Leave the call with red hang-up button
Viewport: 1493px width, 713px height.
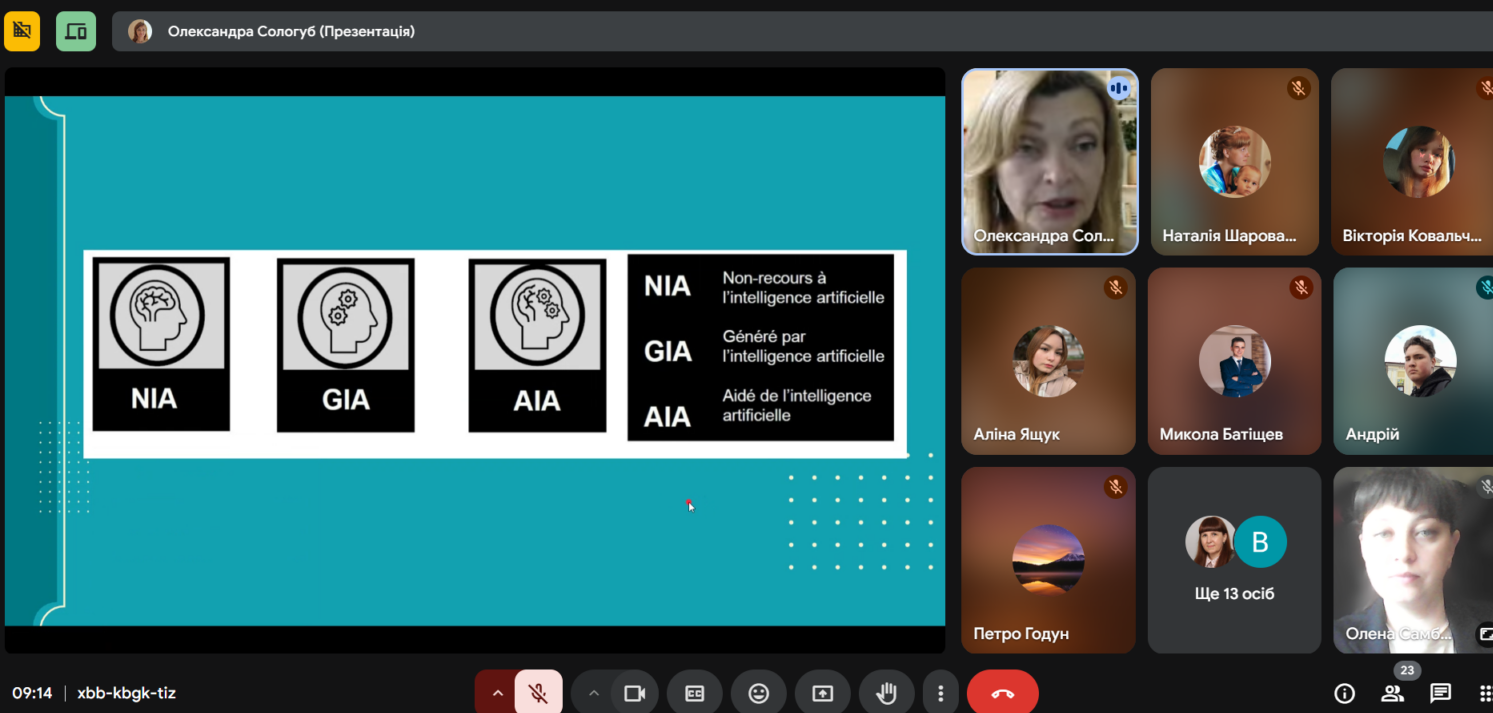pos(1002,693)
